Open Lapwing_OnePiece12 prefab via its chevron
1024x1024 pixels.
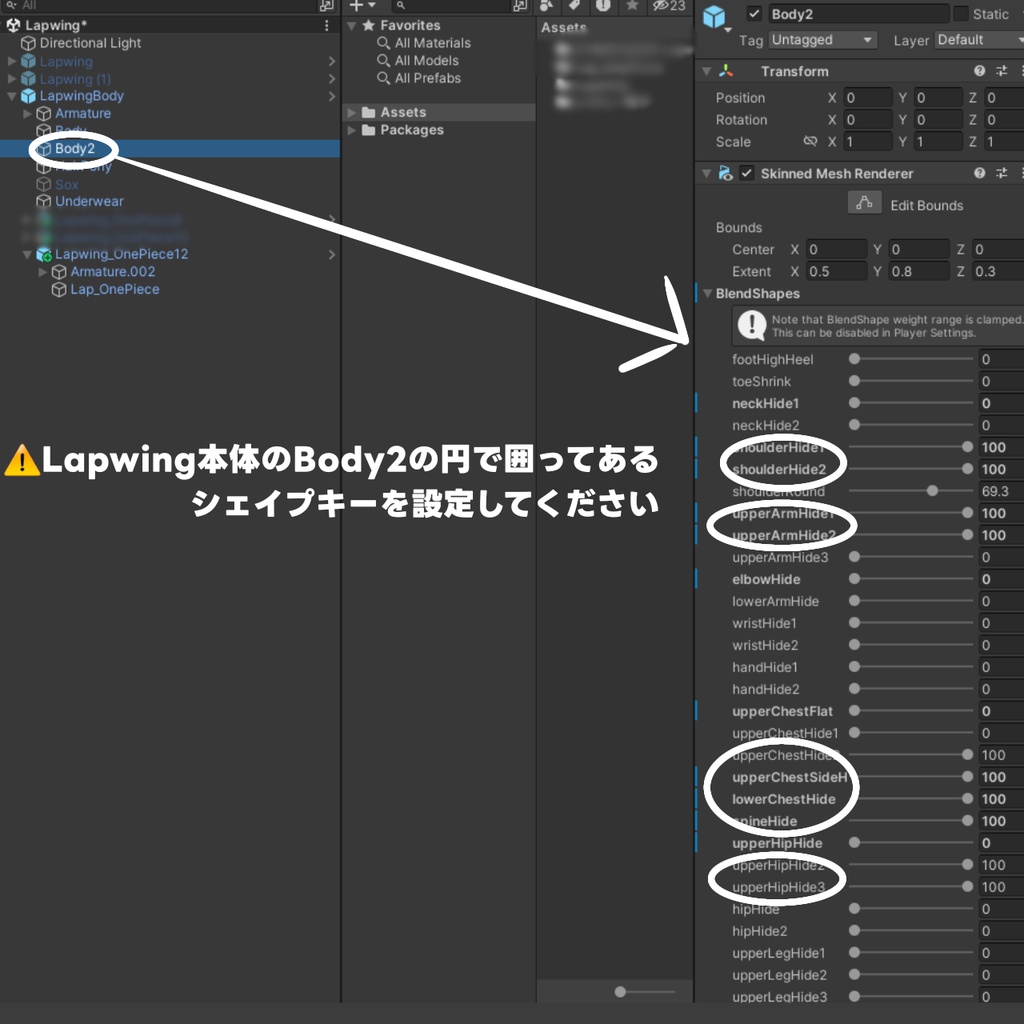tap(332, 254)
